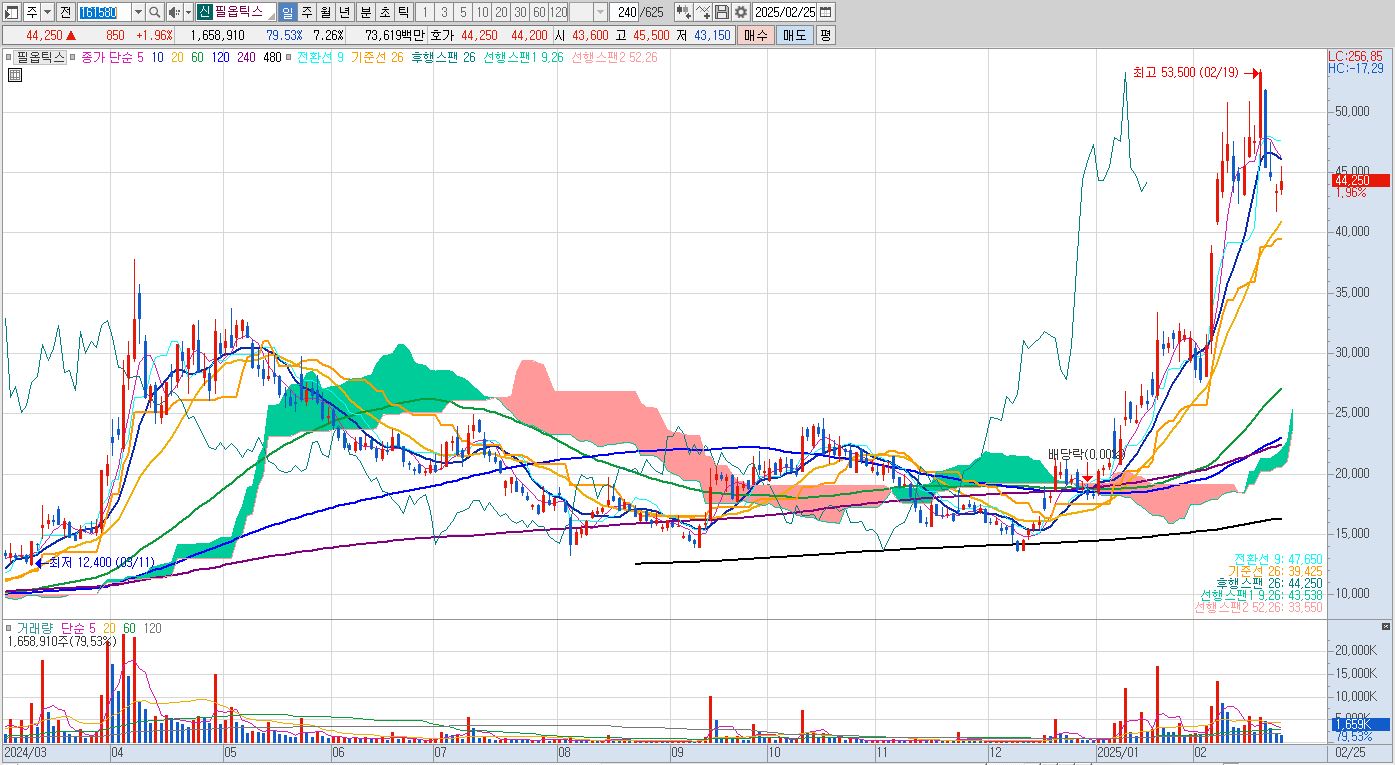
Task: Switch to 틱 tick chart
Action: point(403,12)
